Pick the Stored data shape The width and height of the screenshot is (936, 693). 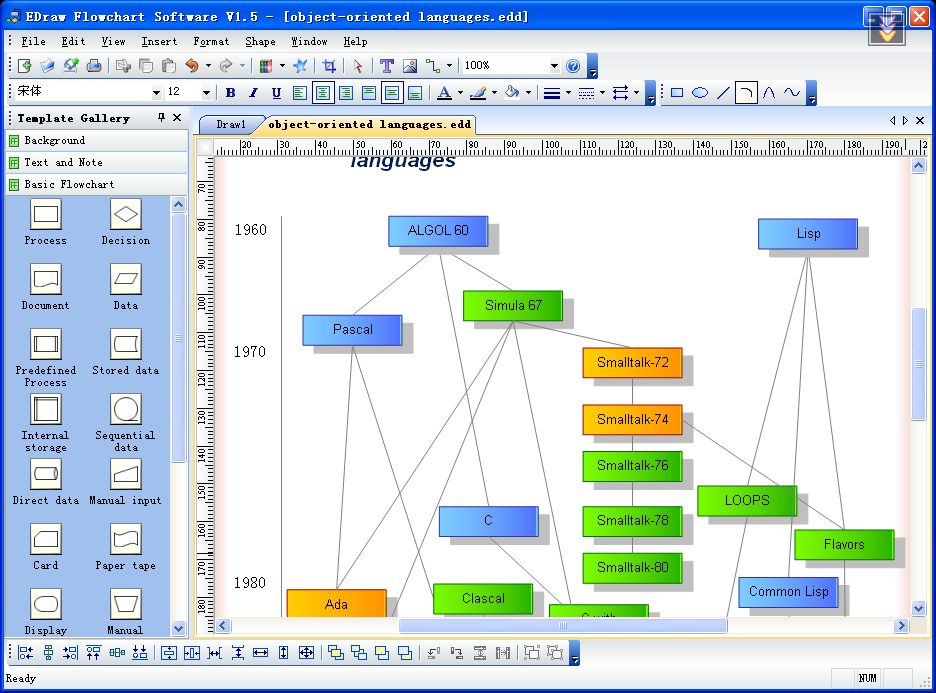125,344
